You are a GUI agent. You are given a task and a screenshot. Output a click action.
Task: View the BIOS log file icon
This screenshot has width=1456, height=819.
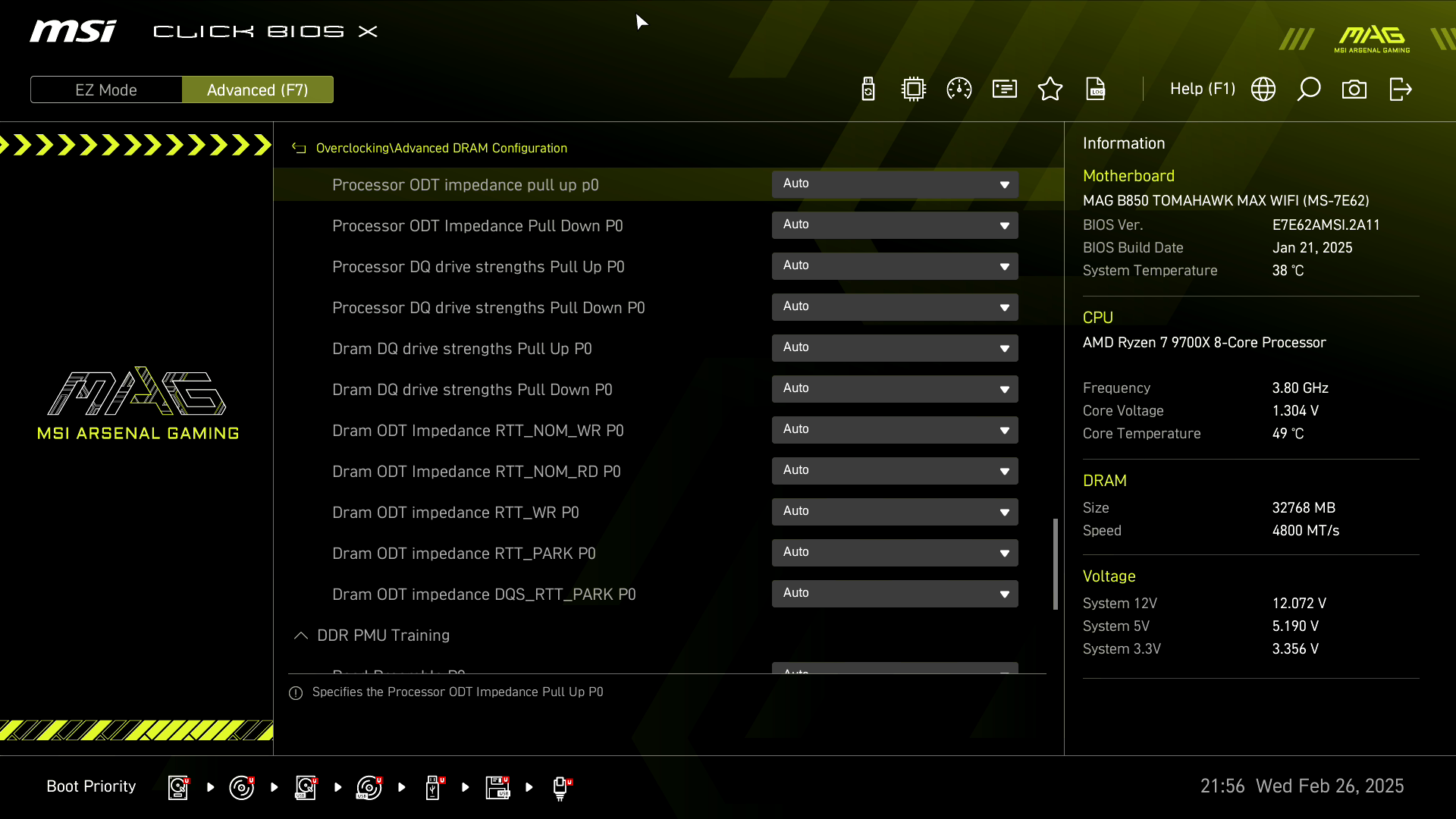(x=1097, y=89)
